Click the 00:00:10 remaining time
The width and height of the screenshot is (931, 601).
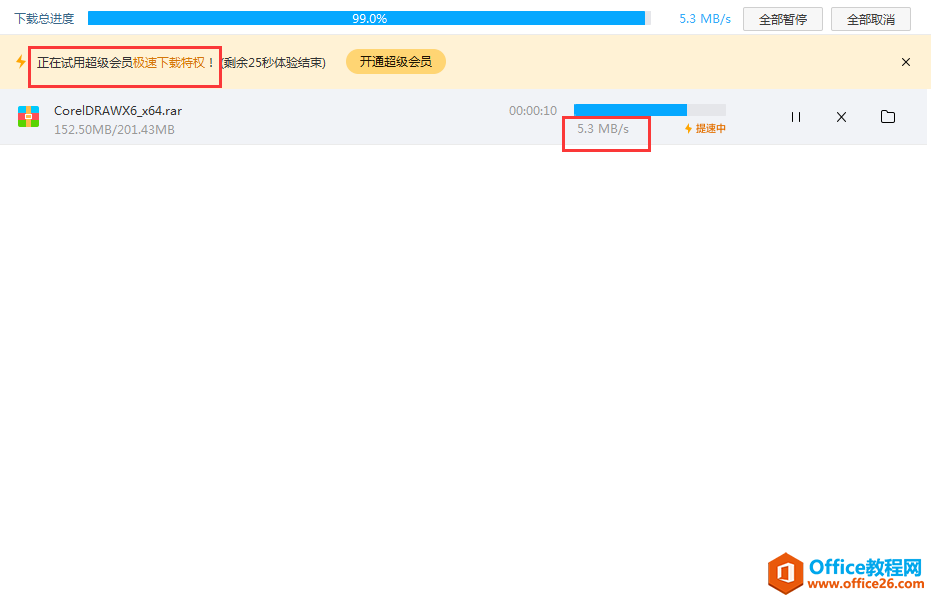click(533, 110)
